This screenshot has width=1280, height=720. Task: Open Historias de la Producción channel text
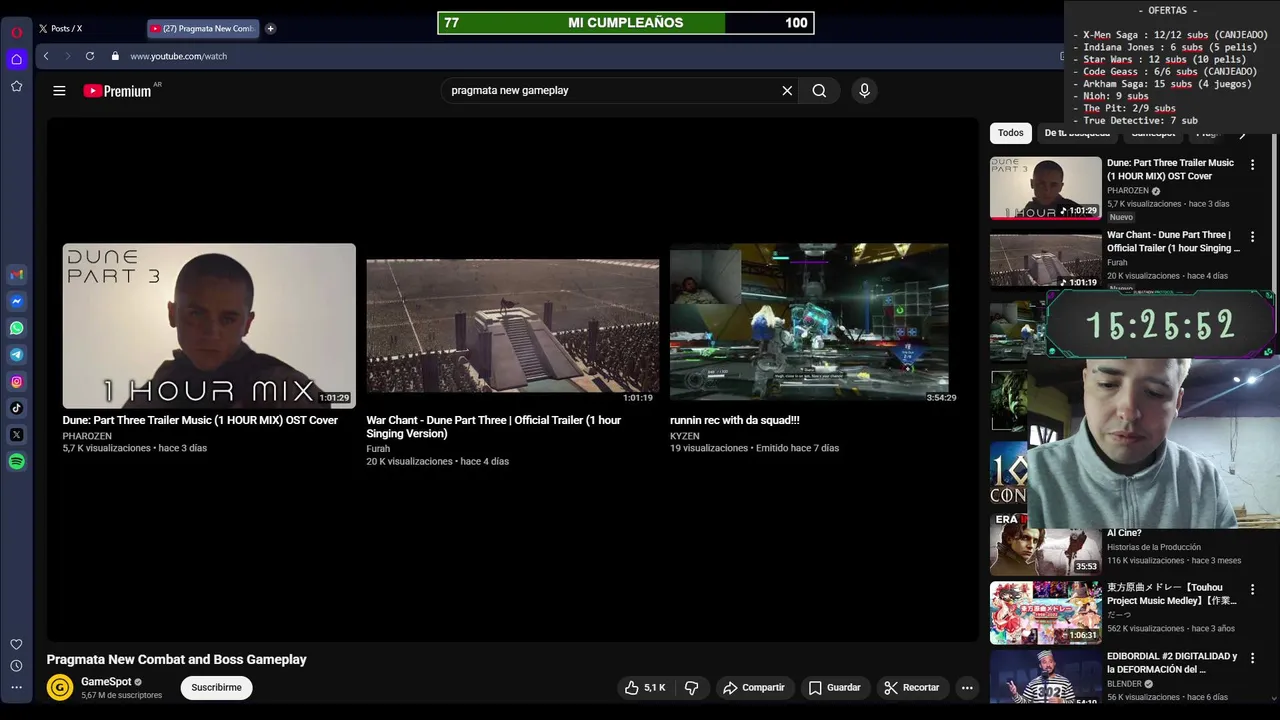point(1154,547)
